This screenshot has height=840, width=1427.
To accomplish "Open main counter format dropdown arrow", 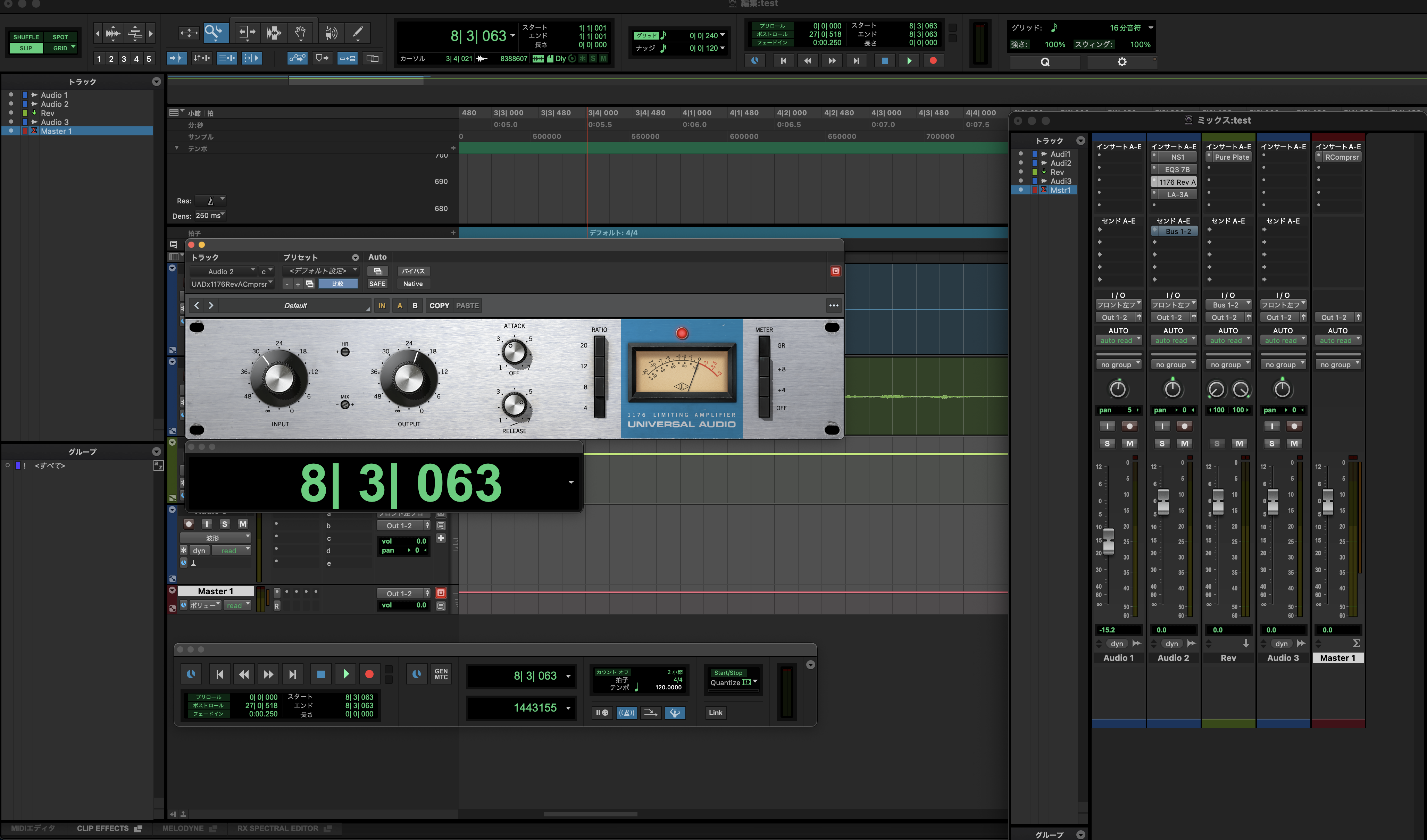I will point(513,35).
